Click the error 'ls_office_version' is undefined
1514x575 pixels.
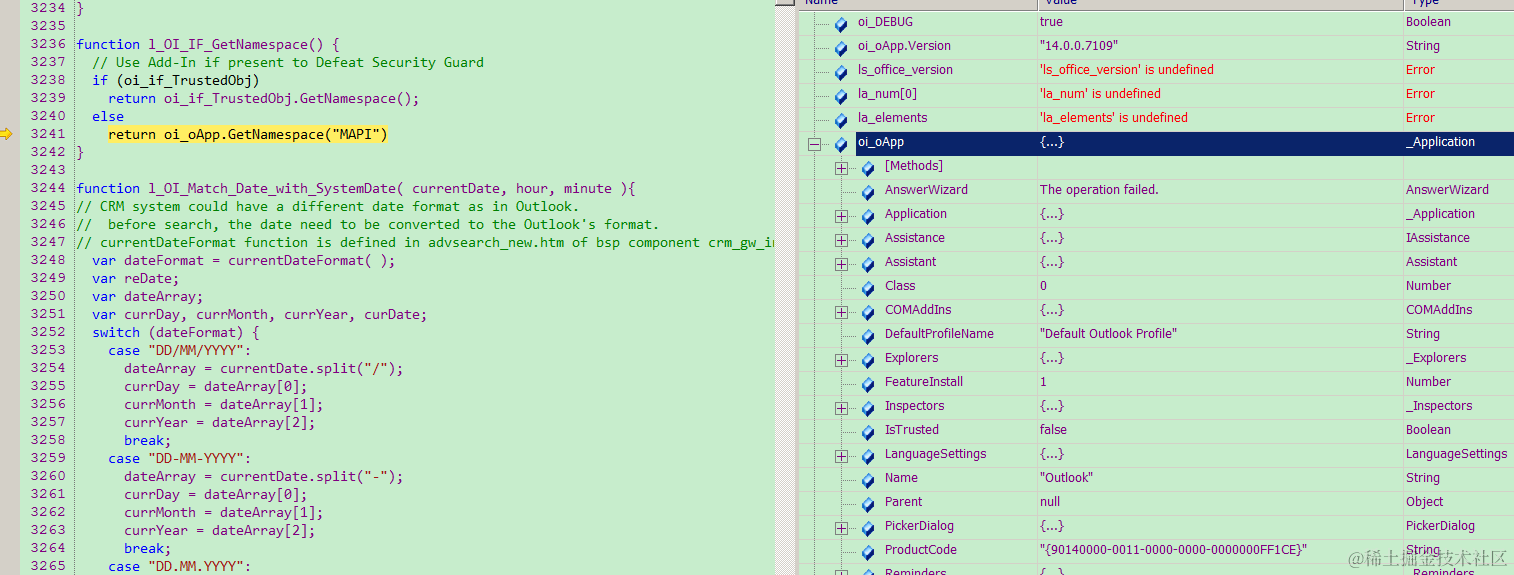[1127, 70]
